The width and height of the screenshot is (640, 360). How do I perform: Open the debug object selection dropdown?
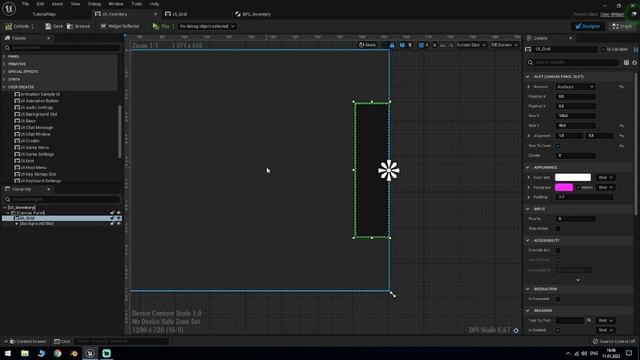[207, 26]
